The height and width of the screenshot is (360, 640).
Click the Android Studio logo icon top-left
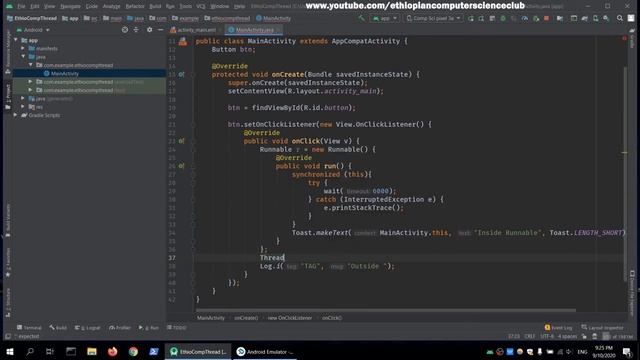[9, 6]
